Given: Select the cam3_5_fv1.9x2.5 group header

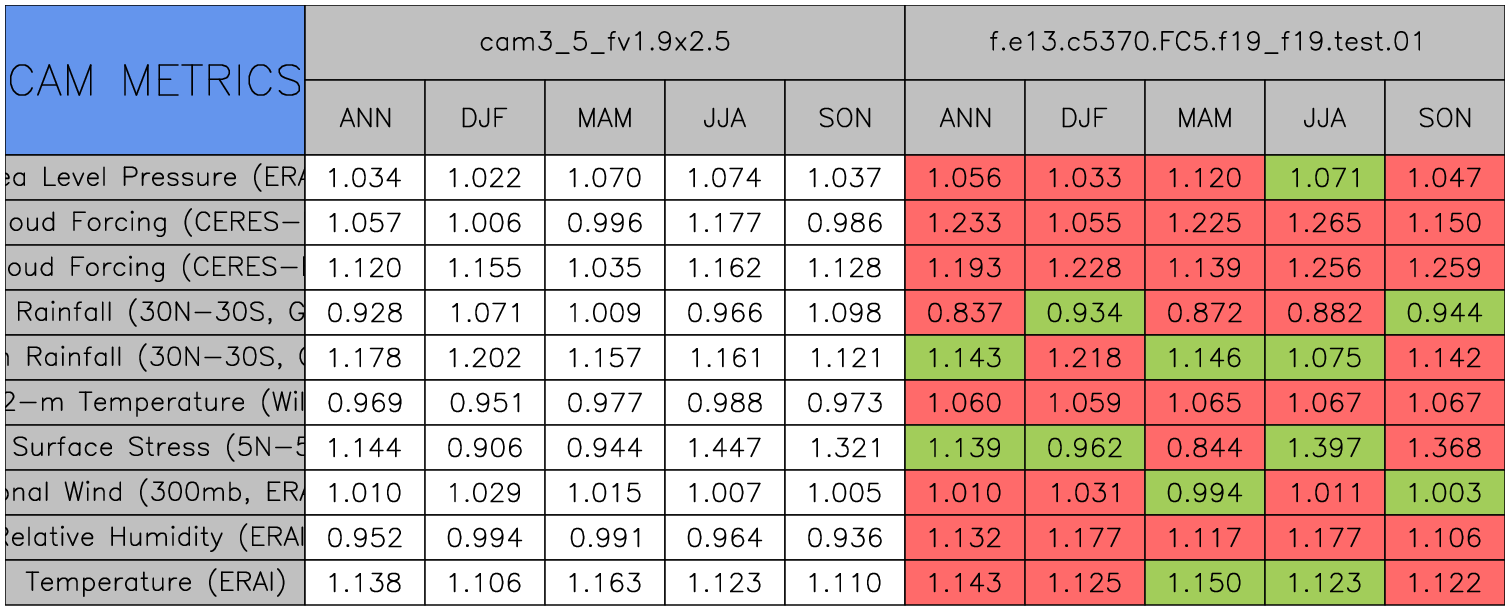Looking at the screenshot, I should [604, 42].
